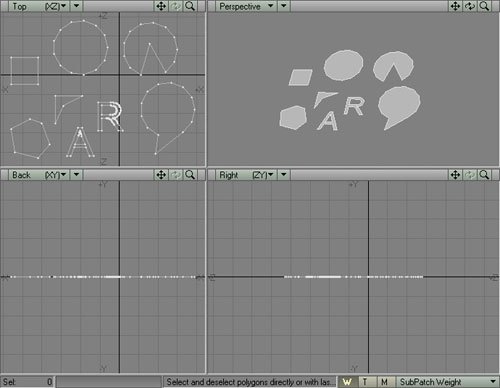Viewport: 500px width, 388px height.
Task: Open the display style arrow beside Top (XZ)
Action: 77,6
